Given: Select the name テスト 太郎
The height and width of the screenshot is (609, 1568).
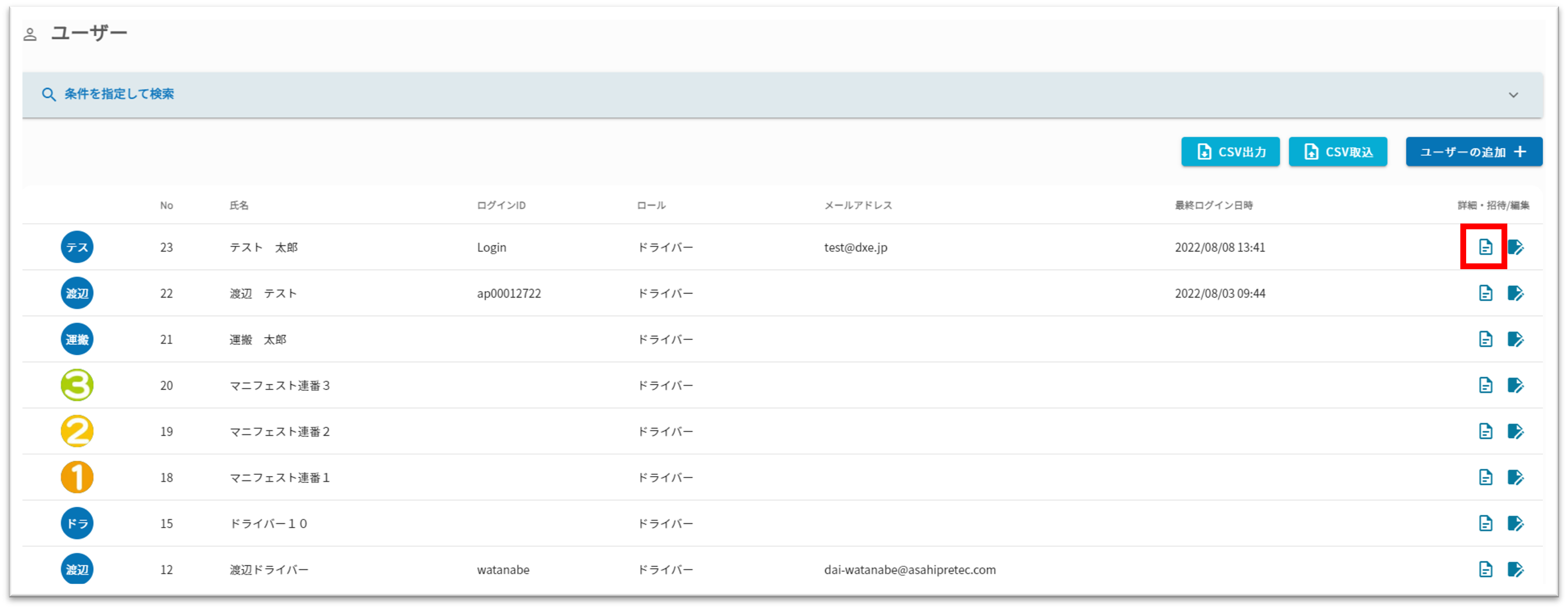Looking at the screenshot, I should pos(264,248).
